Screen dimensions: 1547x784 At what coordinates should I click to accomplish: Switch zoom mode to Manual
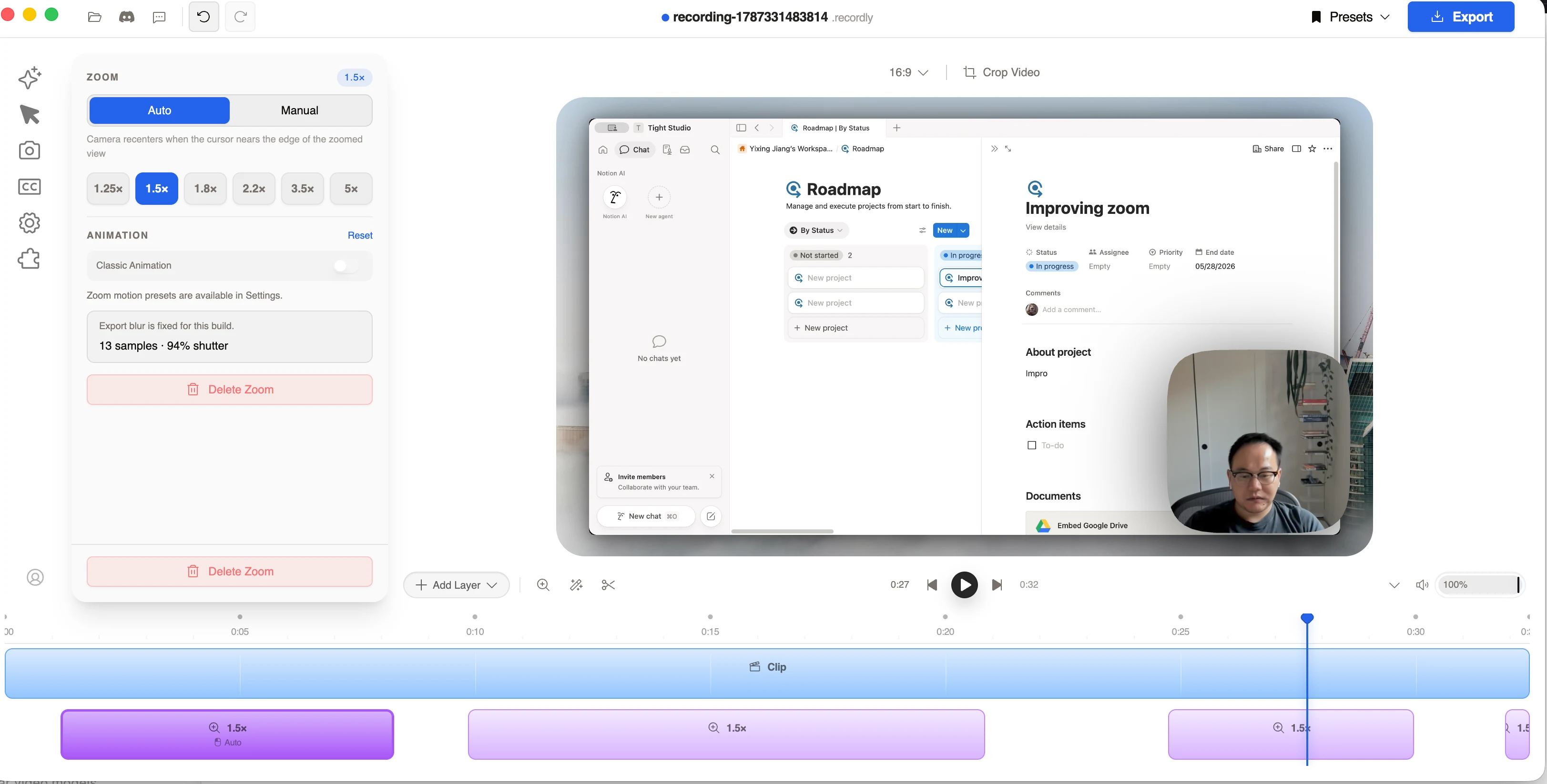tap(300, 111)
